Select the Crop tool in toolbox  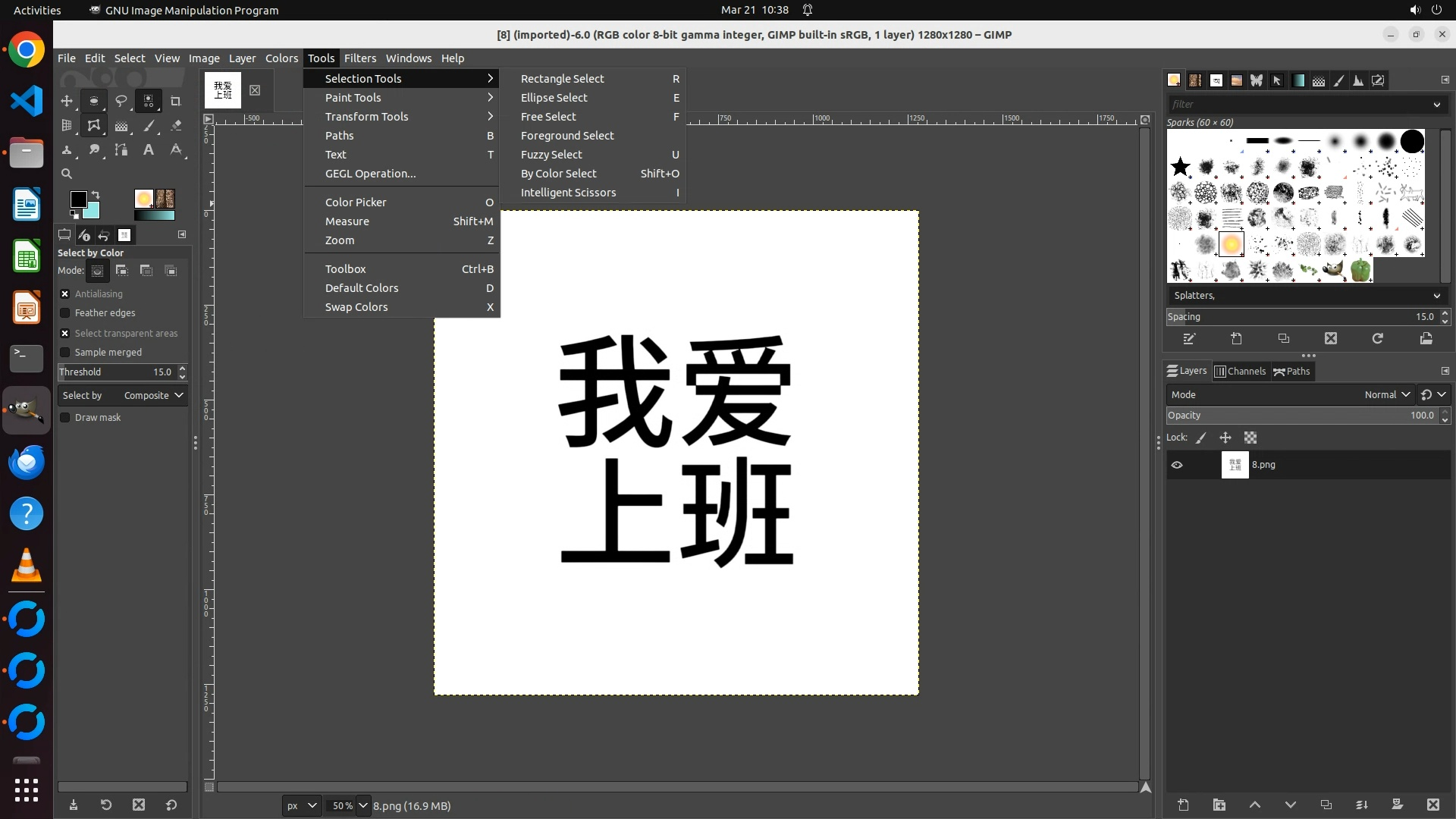[176, 101]
